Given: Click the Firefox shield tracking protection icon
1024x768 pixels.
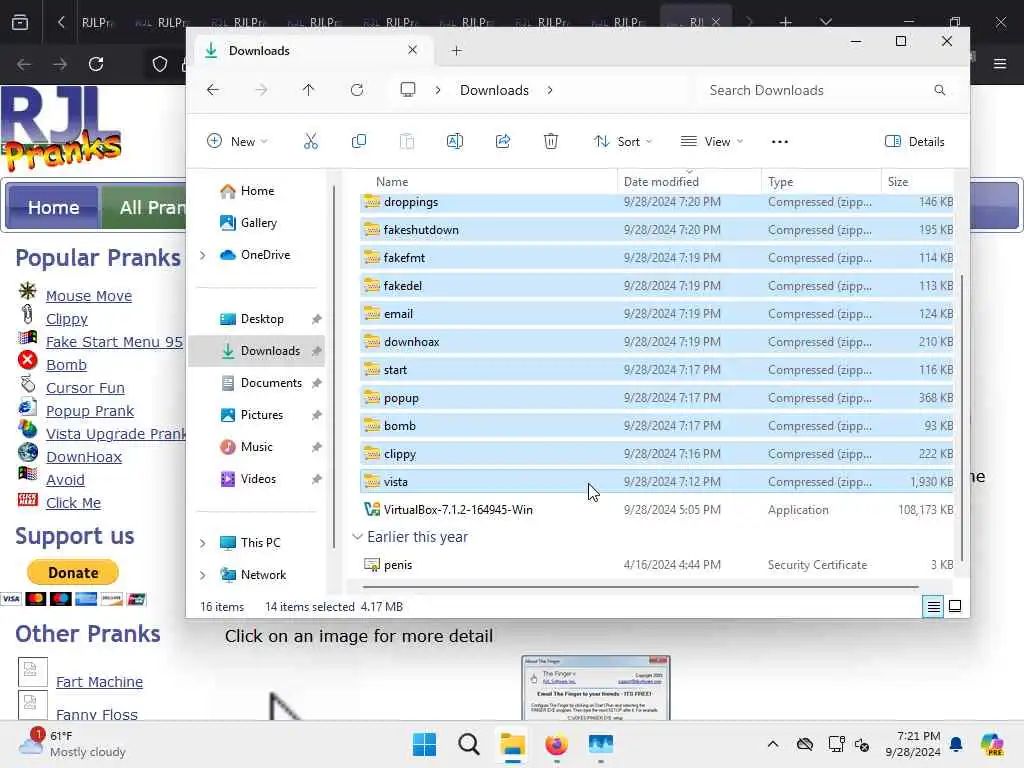Looking at the screenshot, I should [x=160, y=64].
